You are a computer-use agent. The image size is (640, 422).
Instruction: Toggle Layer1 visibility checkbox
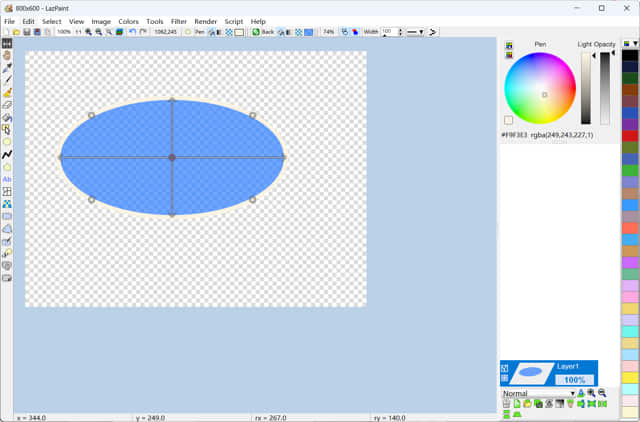coord(505,368)
